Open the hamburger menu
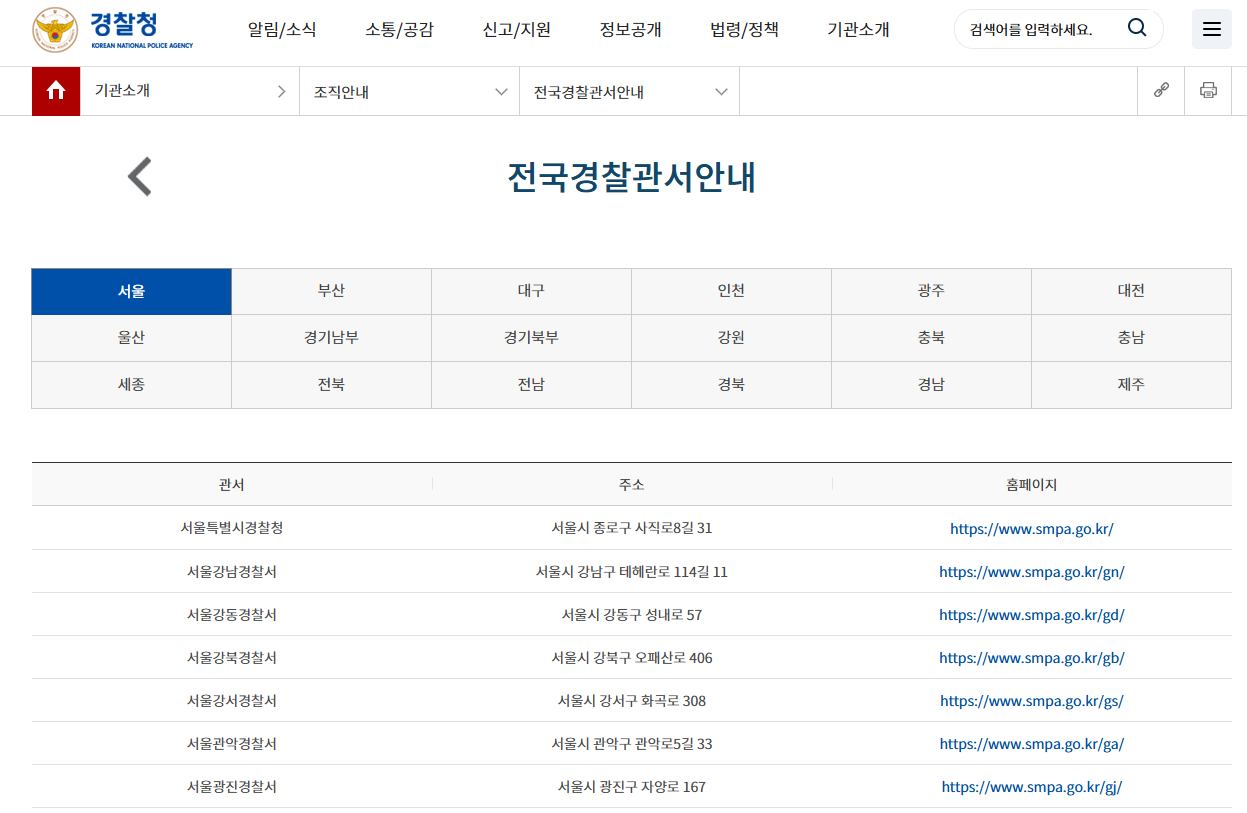Screen dimensions: 1247x813 1211,28
